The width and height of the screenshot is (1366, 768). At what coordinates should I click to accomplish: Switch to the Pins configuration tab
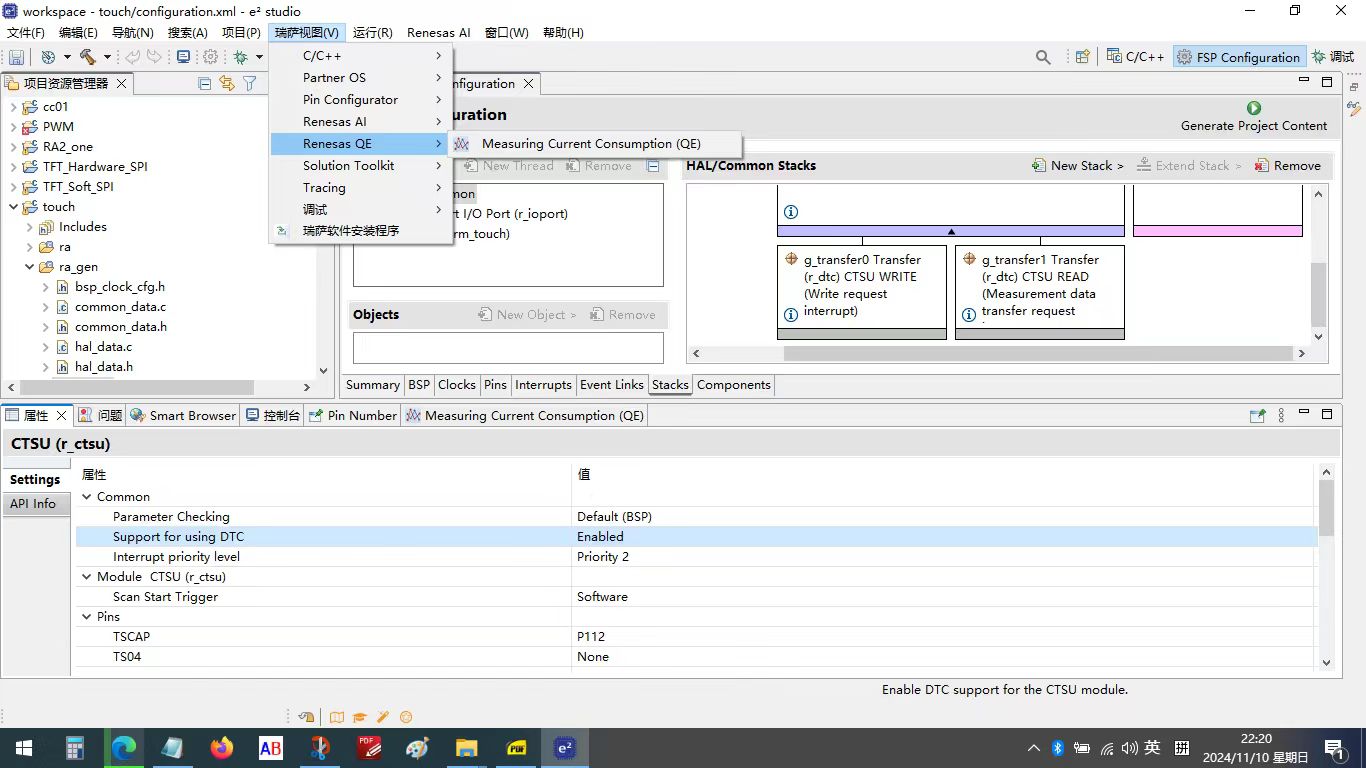(495, 385)
